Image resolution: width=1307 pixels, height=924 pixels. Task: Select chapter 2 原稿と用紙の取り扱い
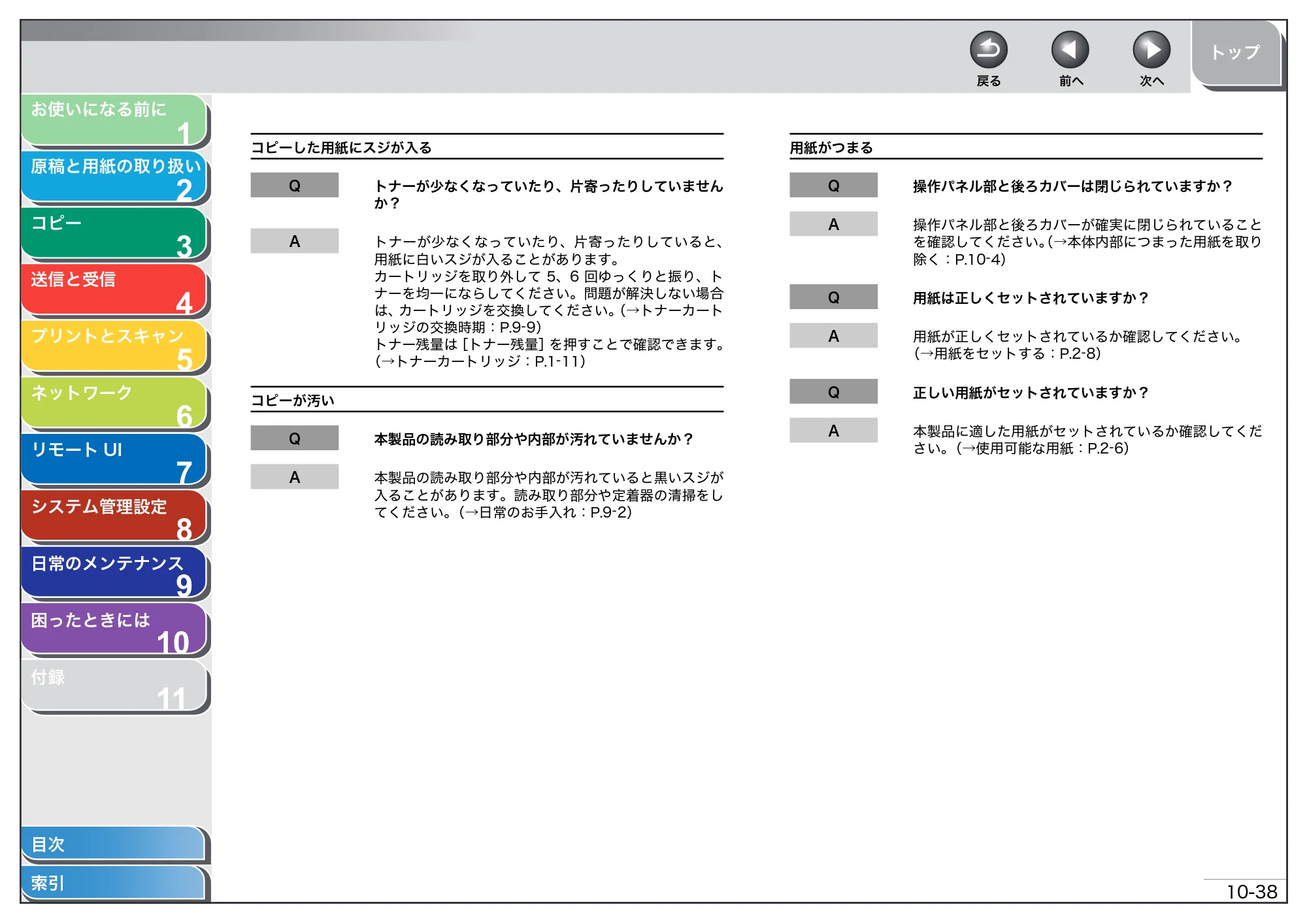click(x=114, y=176)
